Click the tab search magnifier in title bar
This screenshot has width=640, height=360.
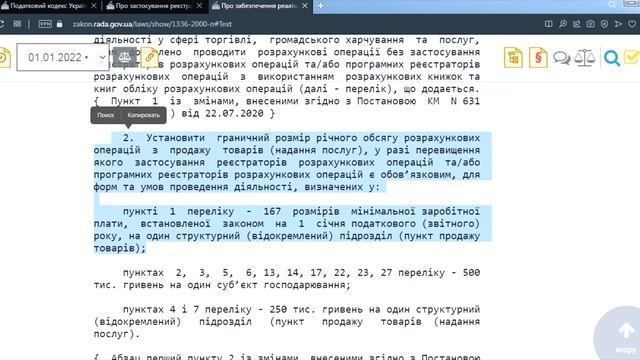click(612, 5)
